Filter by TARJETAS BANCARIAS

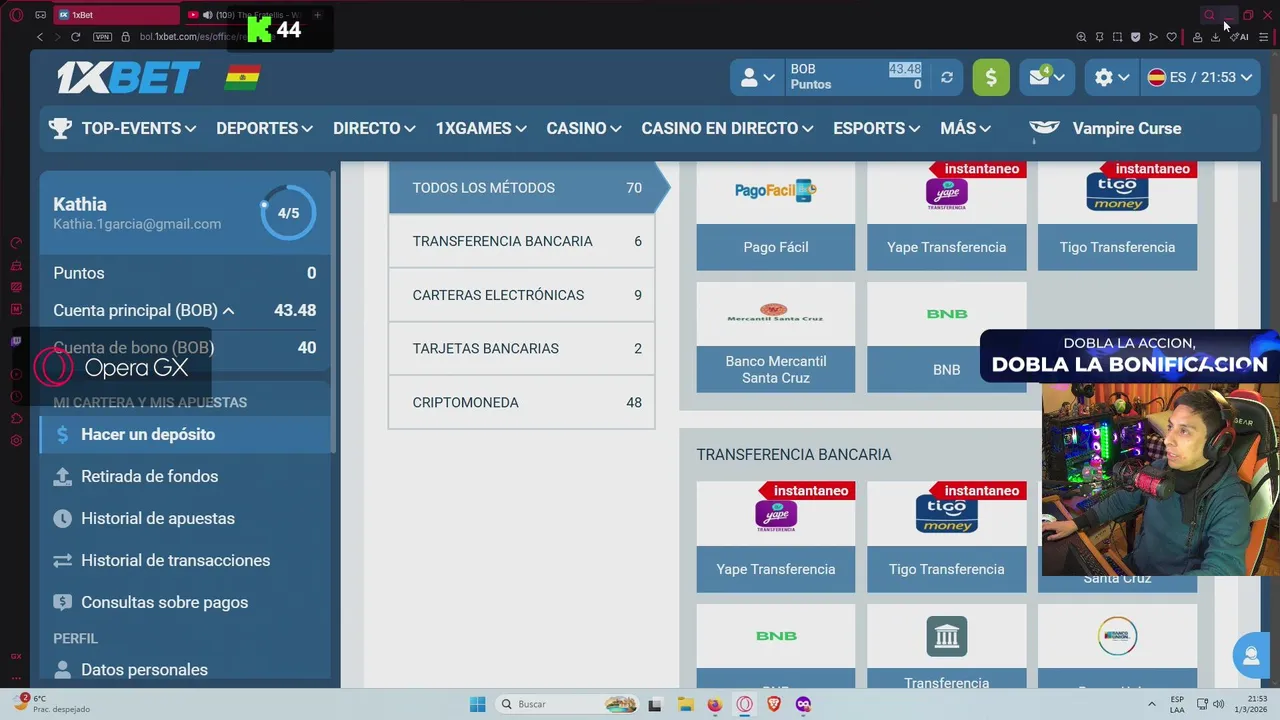(x=521, y=348)
